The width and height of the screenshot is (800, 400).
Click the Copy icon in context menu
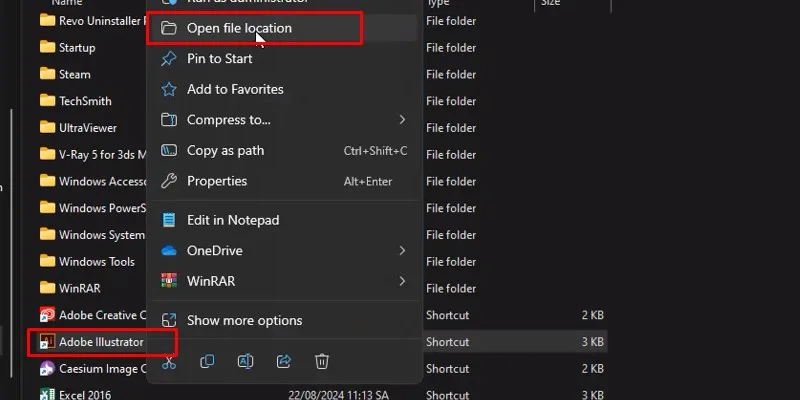click(207, 362)
